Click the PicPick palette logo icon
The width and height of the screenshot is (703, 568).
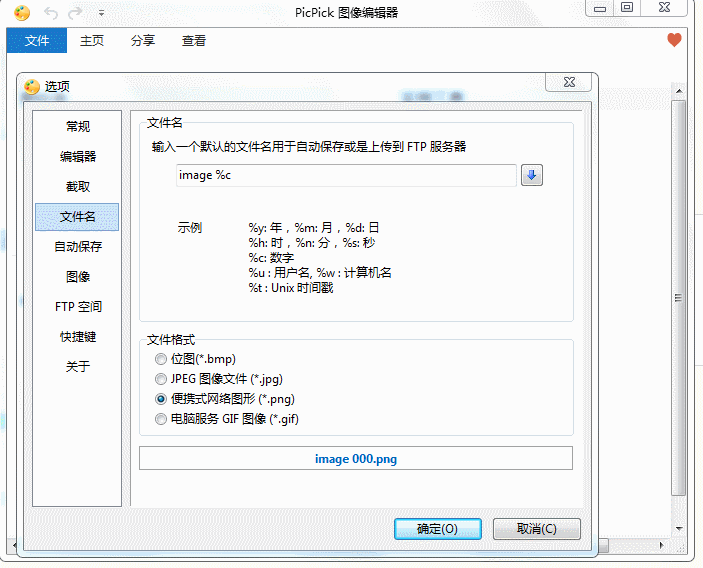tap(22, 13)
